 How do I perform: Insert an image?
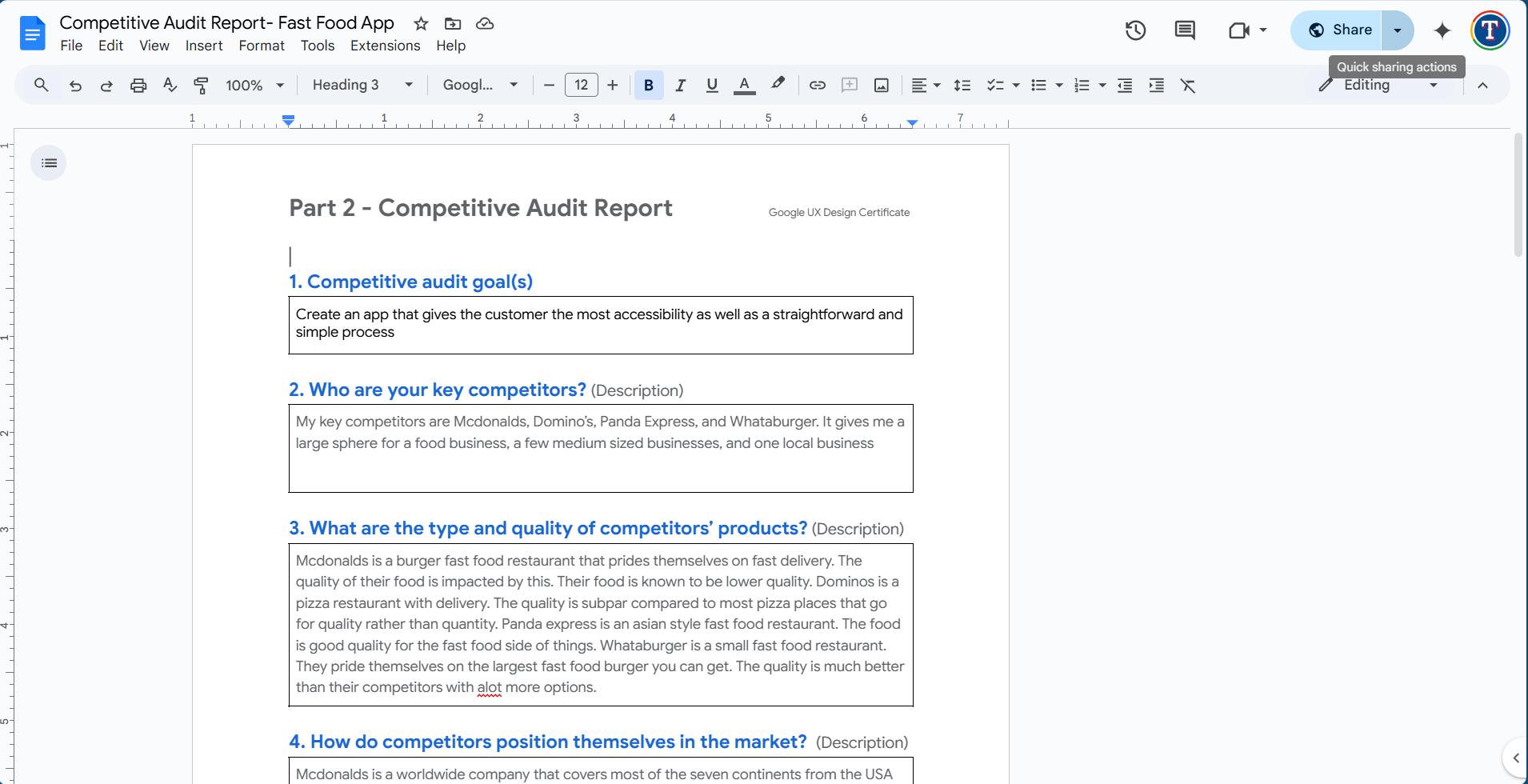point(881,85)
